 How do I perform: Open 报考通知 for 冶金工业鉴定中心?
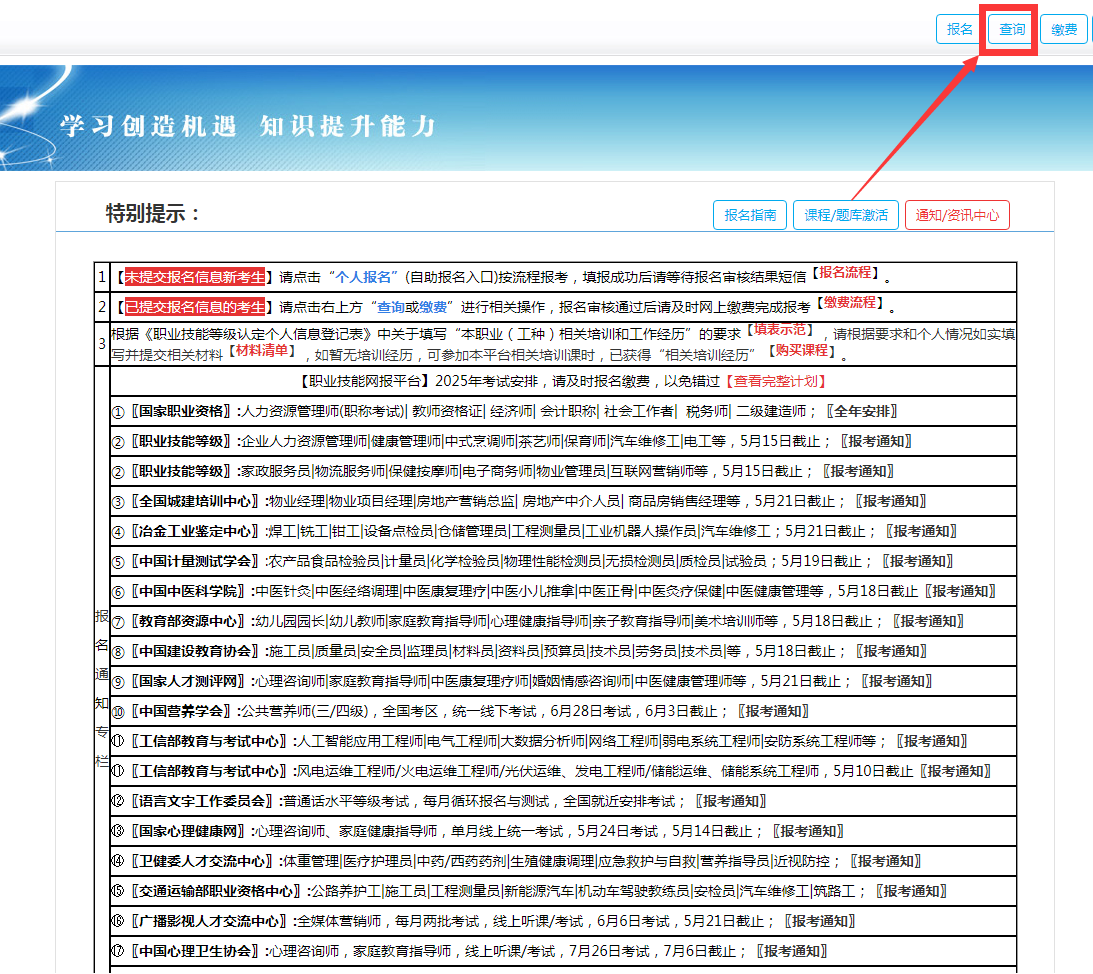coord(922,531)
